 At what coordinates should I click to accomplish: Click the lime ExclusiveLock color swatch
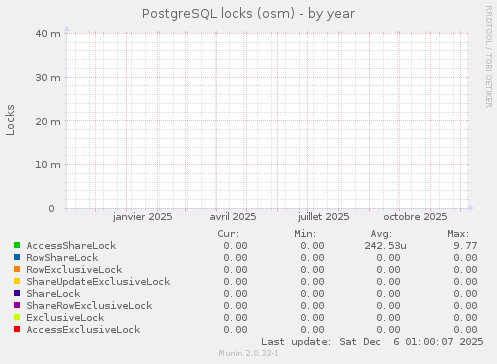[x=17, y=317]
